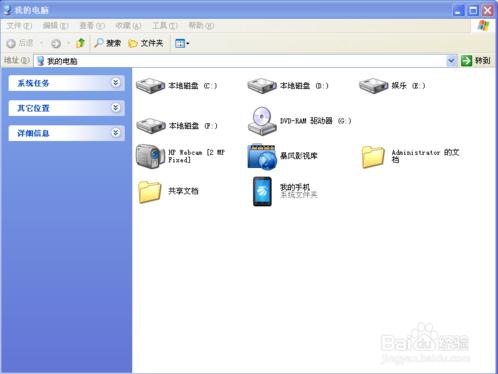
Task: Close the 我的电脑 window
Action: (488, 10)
